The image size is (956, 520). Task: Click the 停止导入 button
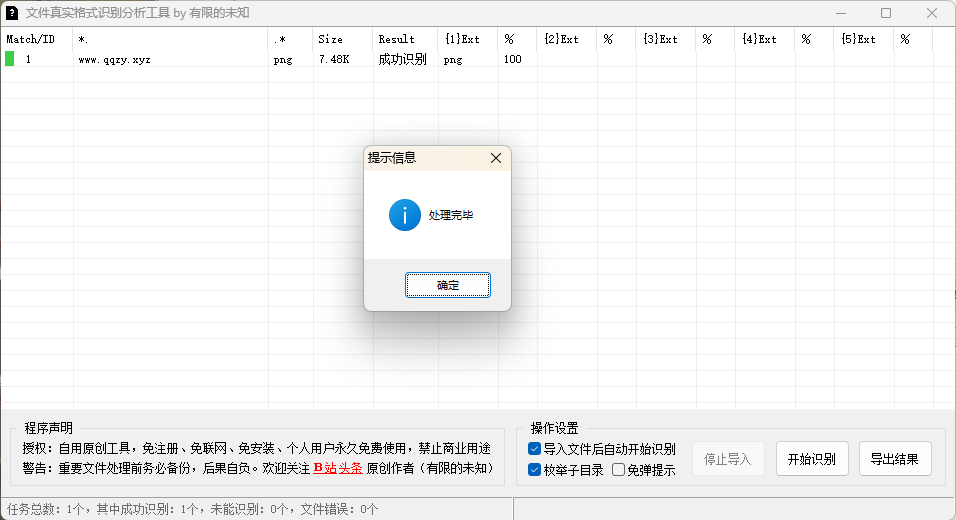[x=728, y=459]
